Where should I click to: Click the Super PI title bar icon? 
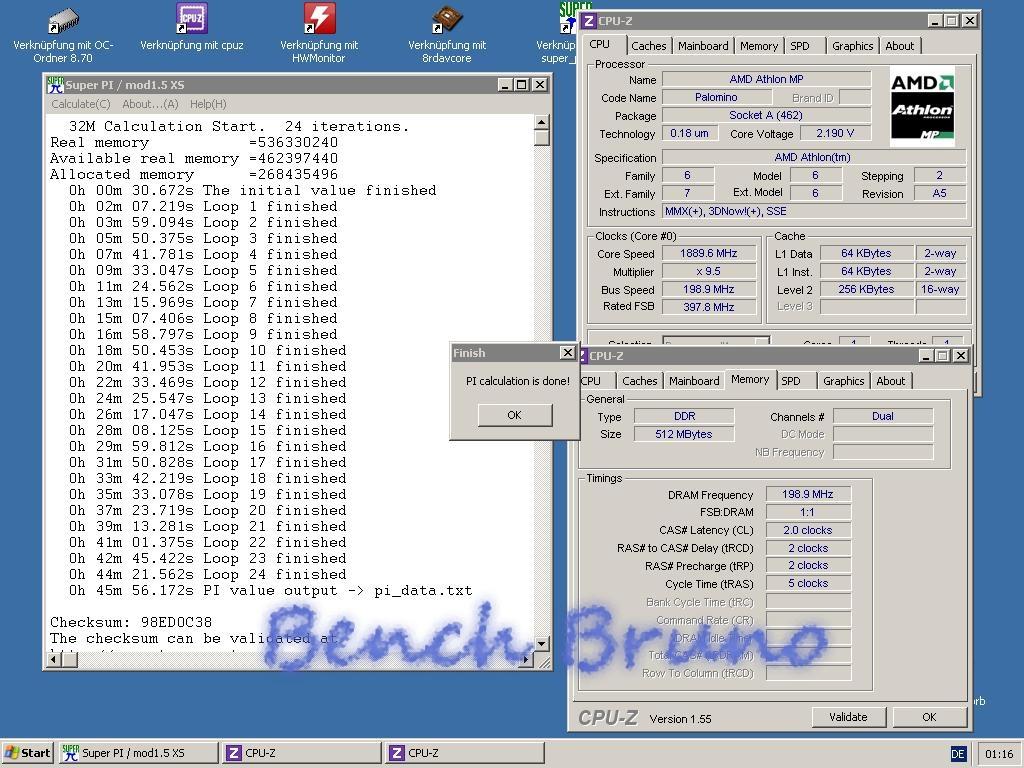[55, 85]
